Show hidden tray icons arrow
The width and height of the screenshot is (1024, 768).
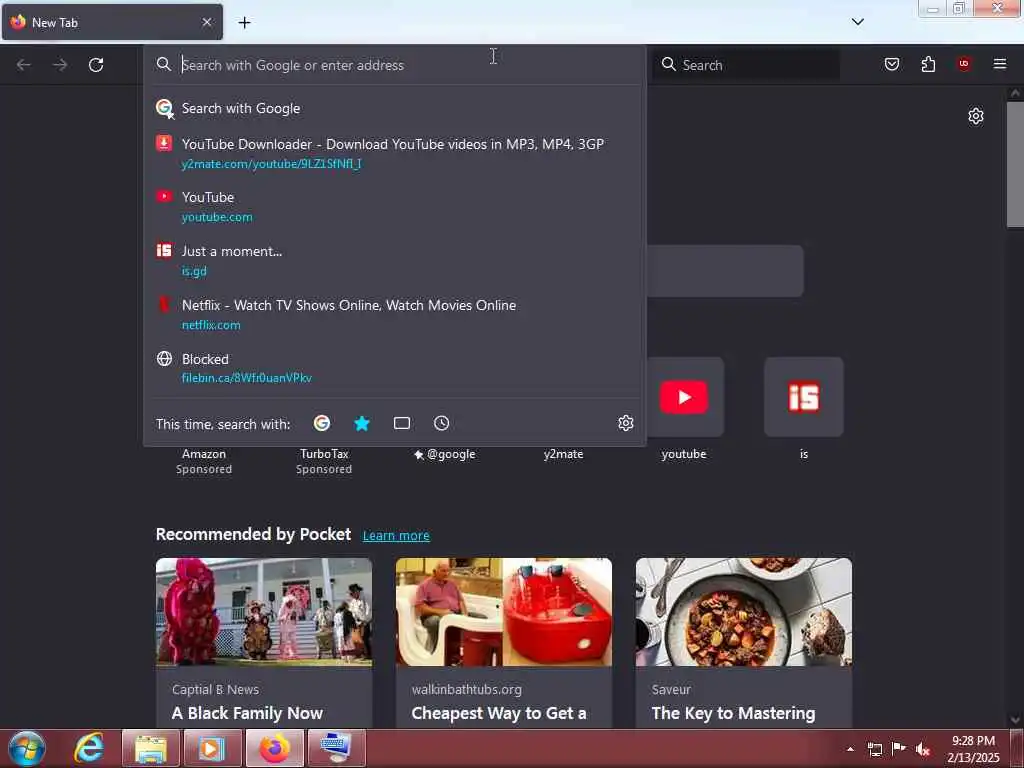click(850, 749)
